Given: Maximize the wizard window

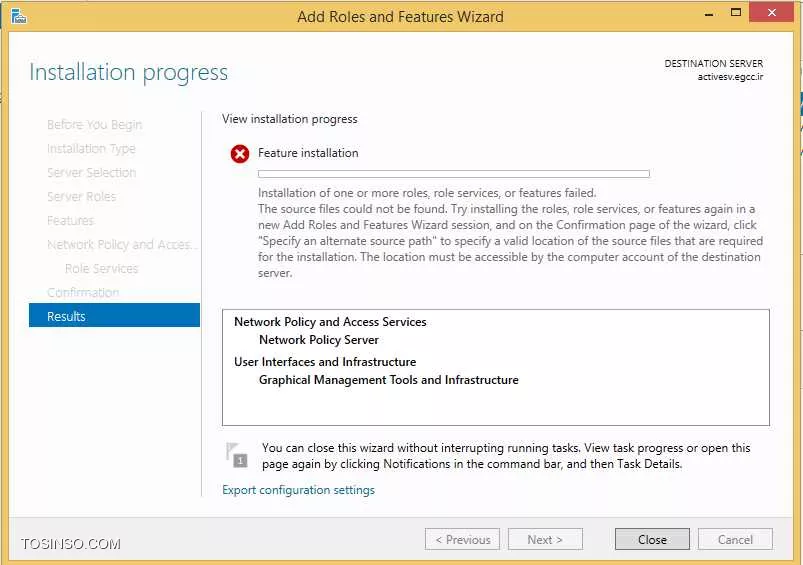Looking at the screenshot, I should [736, 13].
